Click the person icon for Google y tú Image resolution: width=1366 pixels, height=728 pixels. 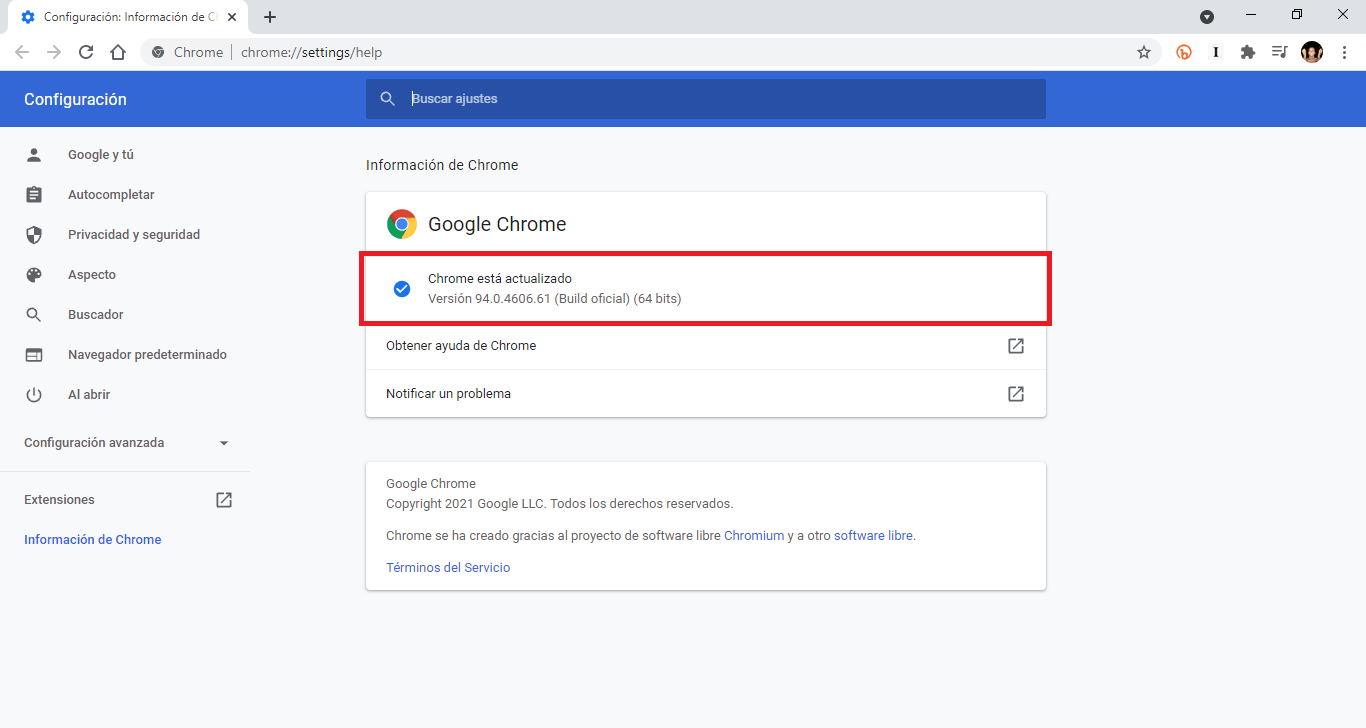click(x=34, y=155)
